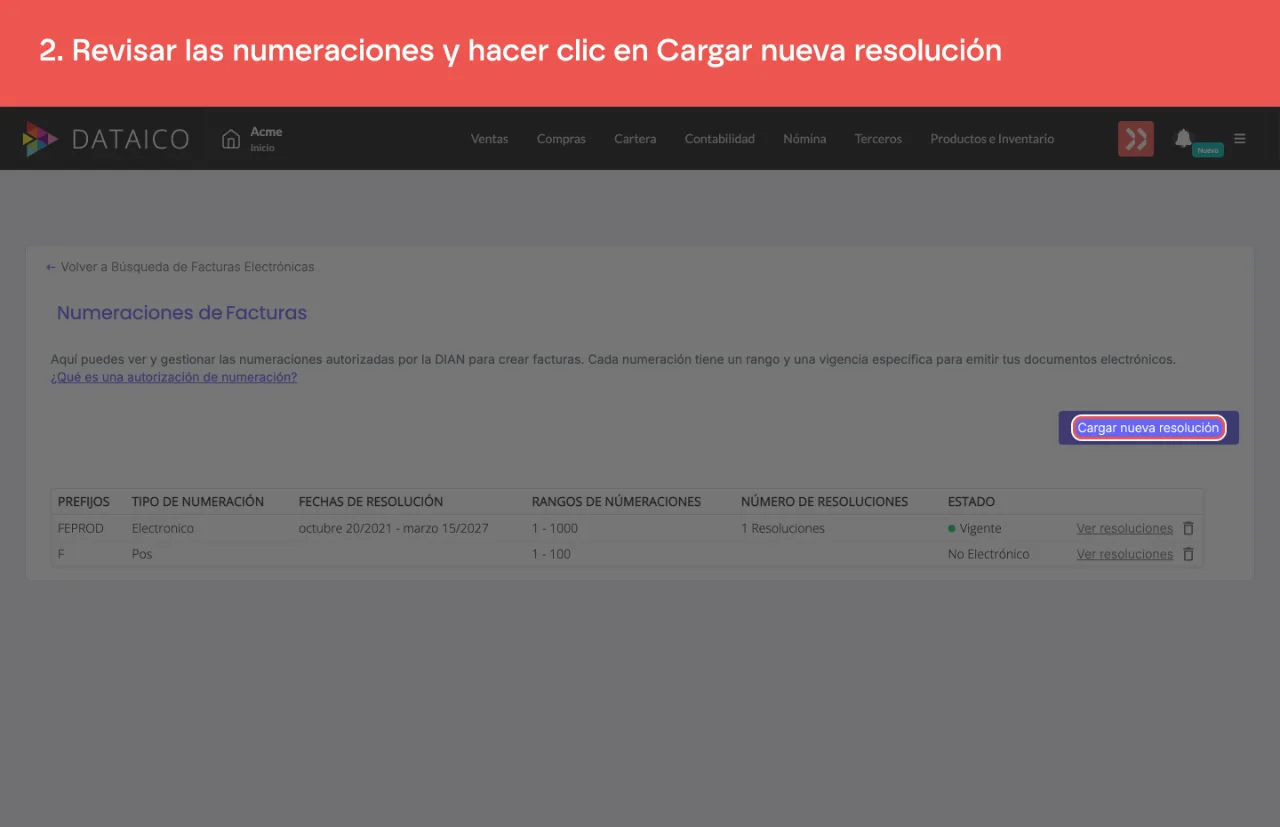Click the TIPO DE NUMERACIÓN header
The height and width of the screenshot is (827, 1280).
(x=198, y=501)
